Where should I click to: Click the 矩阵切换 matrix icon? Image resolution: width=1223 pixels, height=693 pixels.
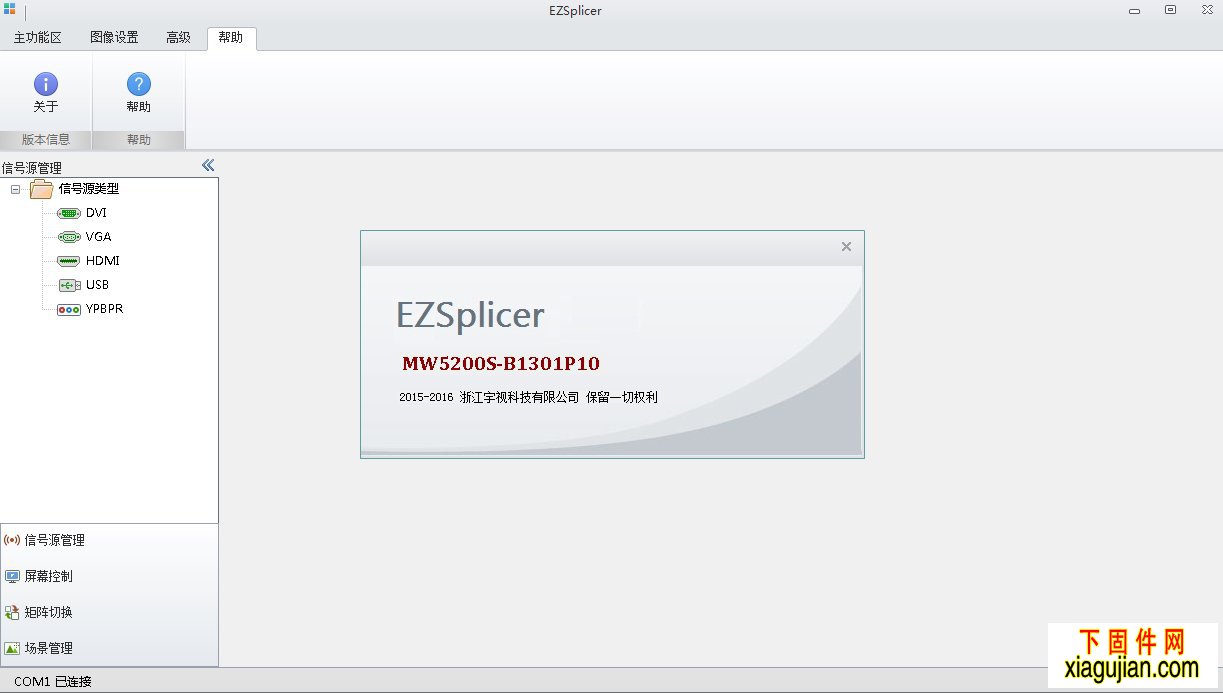tap(12, 612)
